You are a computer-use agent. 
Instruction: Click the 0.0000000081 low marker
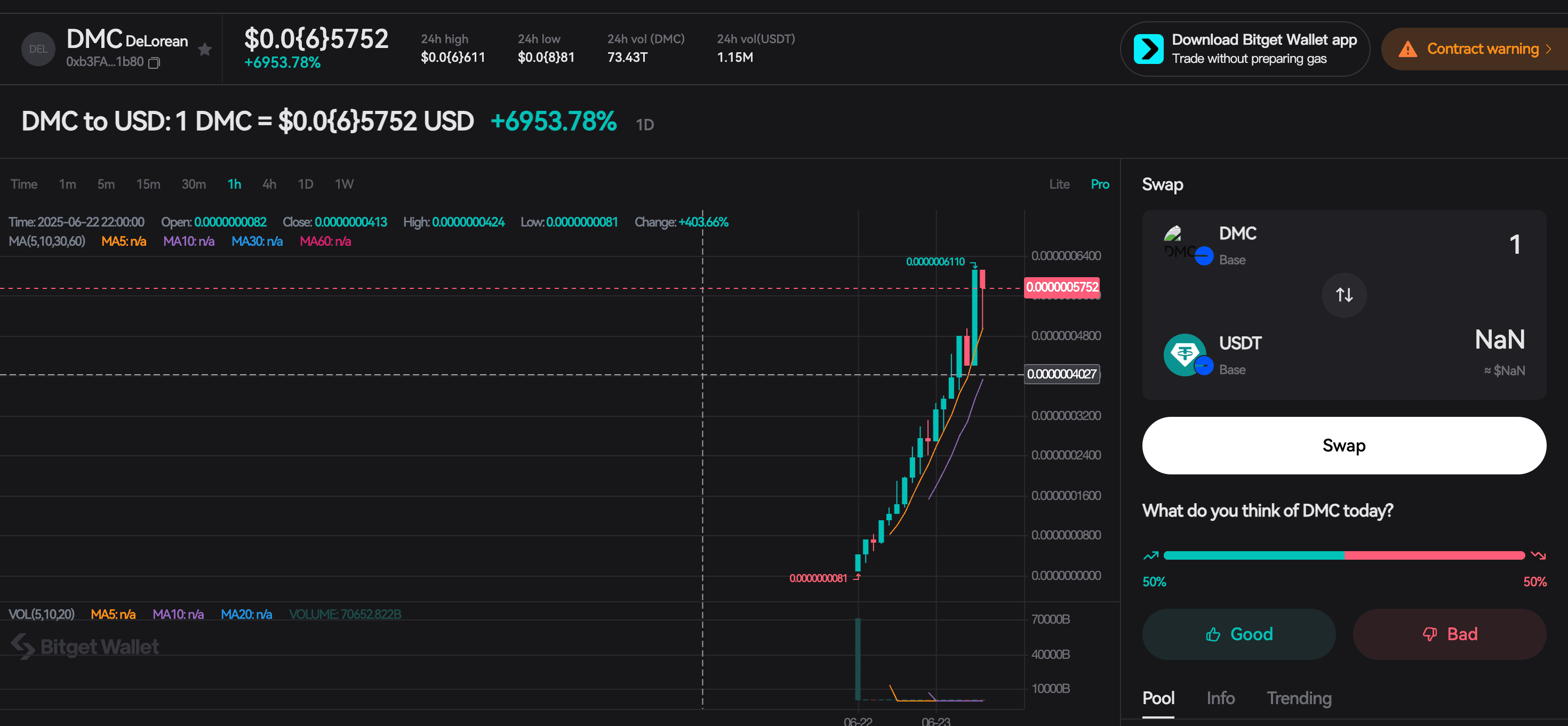[x=818, y=578]
